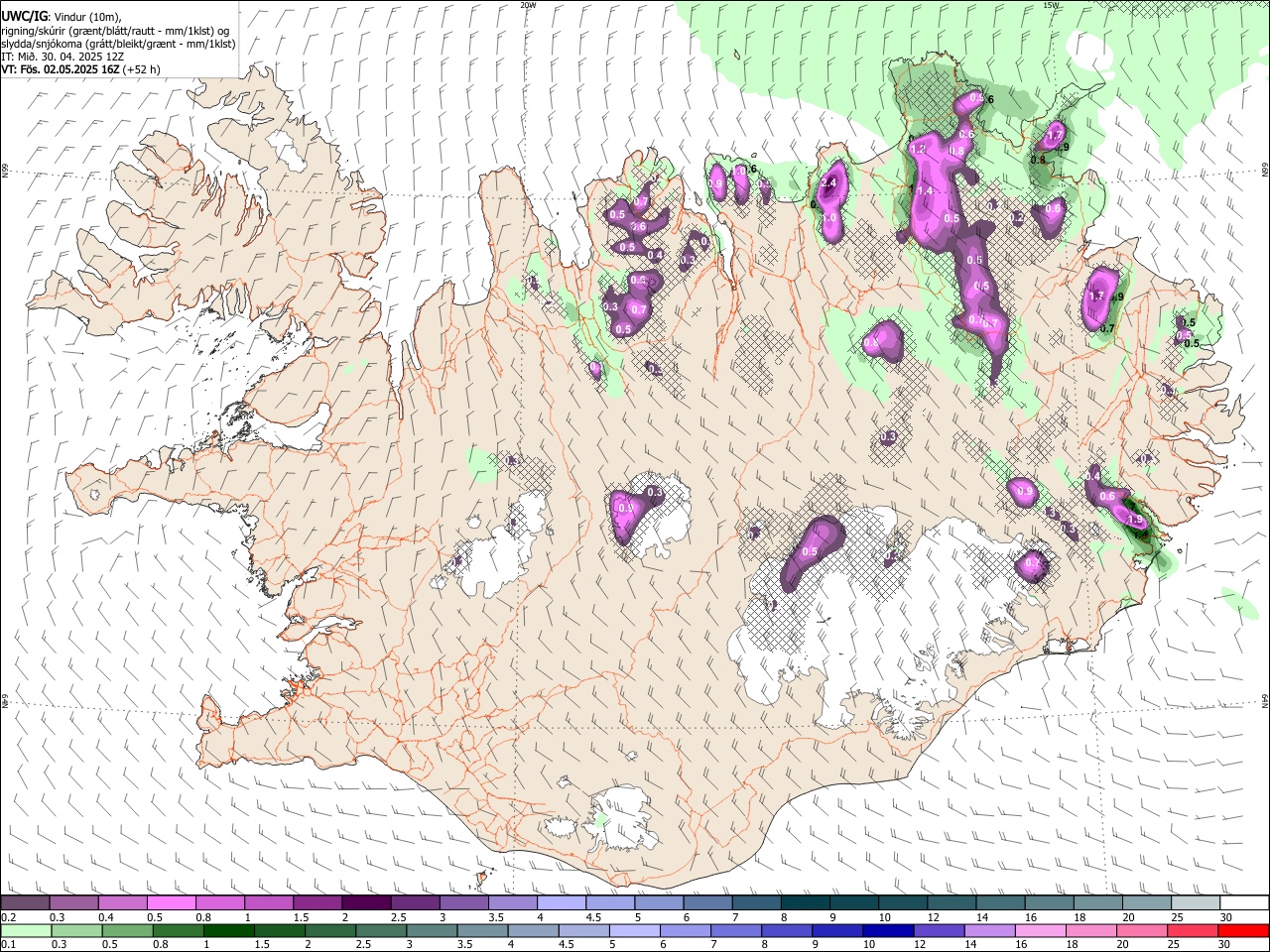Click the 2.4 precipitation value on the map

(x=829, y=182)
